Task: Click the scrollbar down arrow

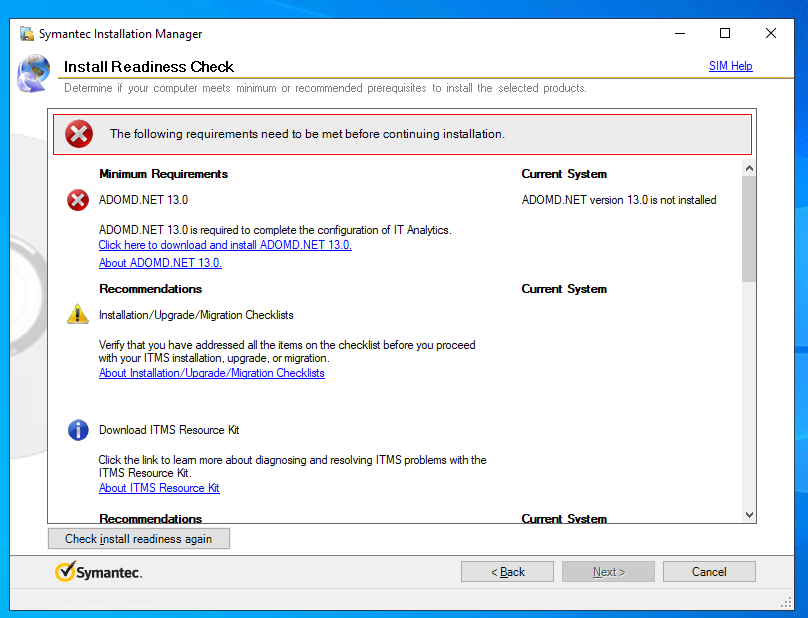Action: point(748,513)
